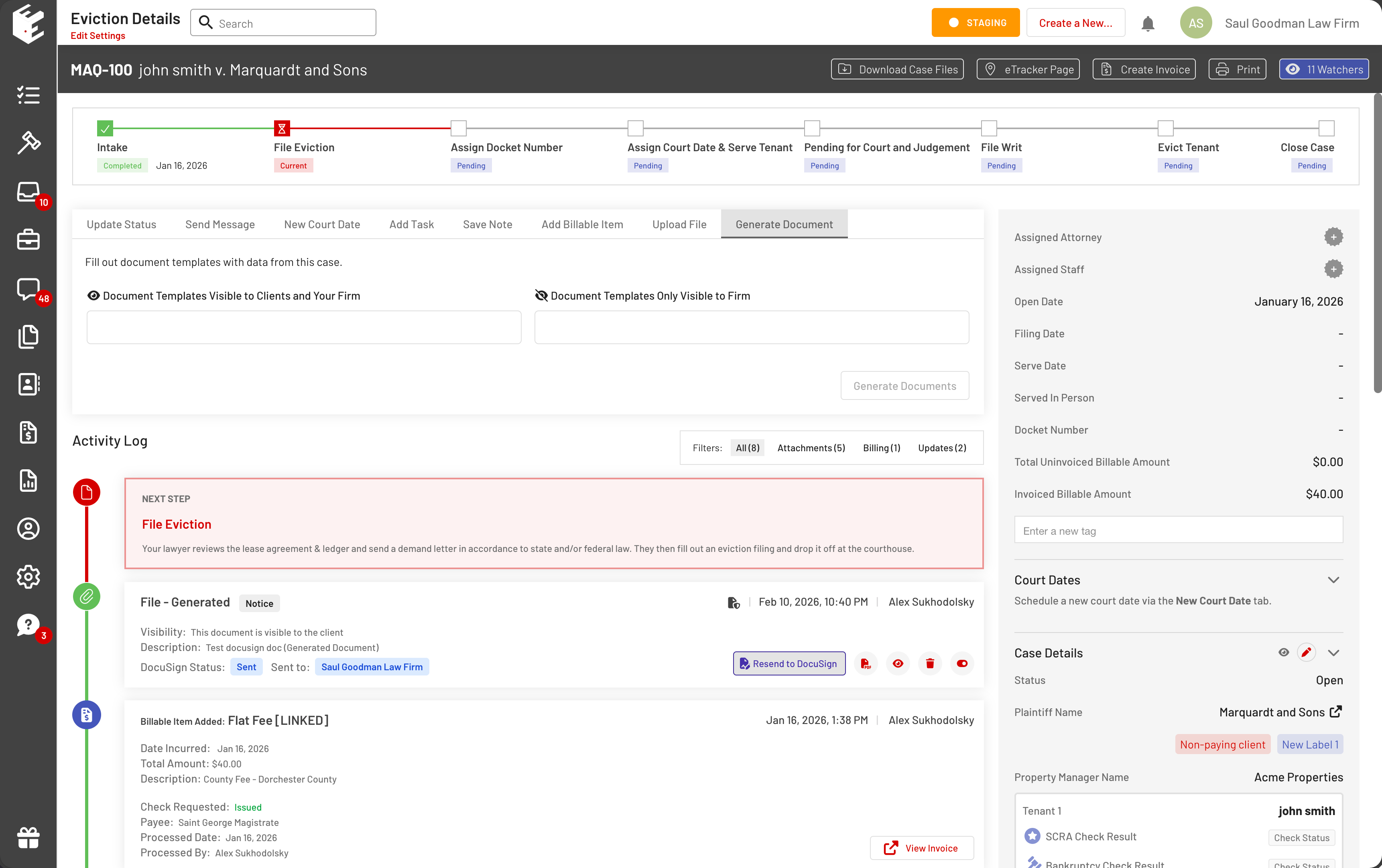
Task: Click the notification bell icon
Action: (x=1147, y=24)
